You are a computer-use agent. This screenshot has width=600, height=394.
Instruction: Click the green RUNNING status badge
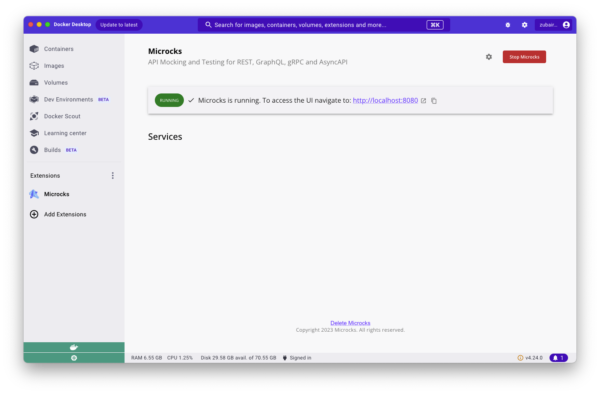click(169, 100)
